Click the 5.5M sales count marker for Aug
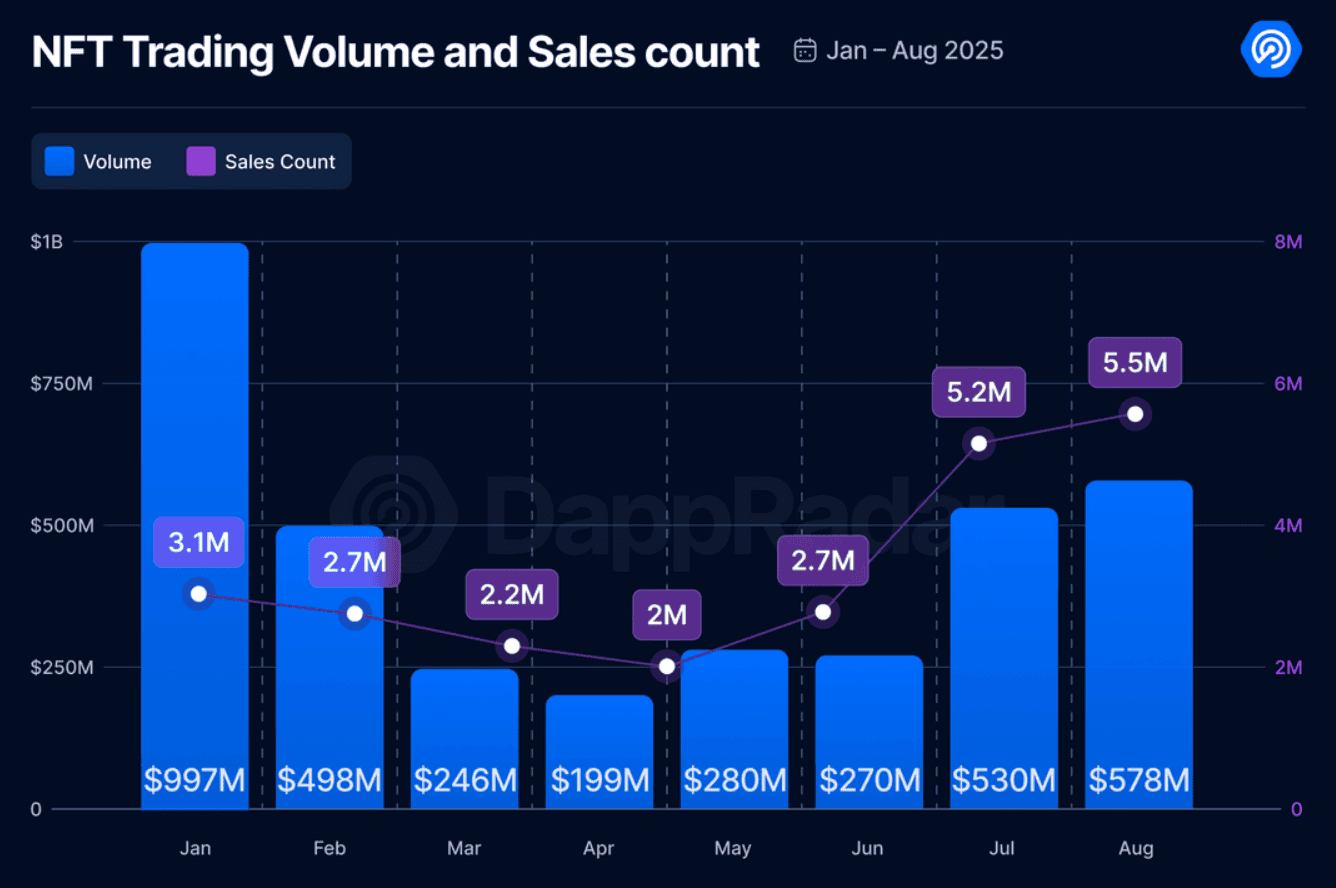The width and height of the screenshot is (1336, 888). 1135,414
